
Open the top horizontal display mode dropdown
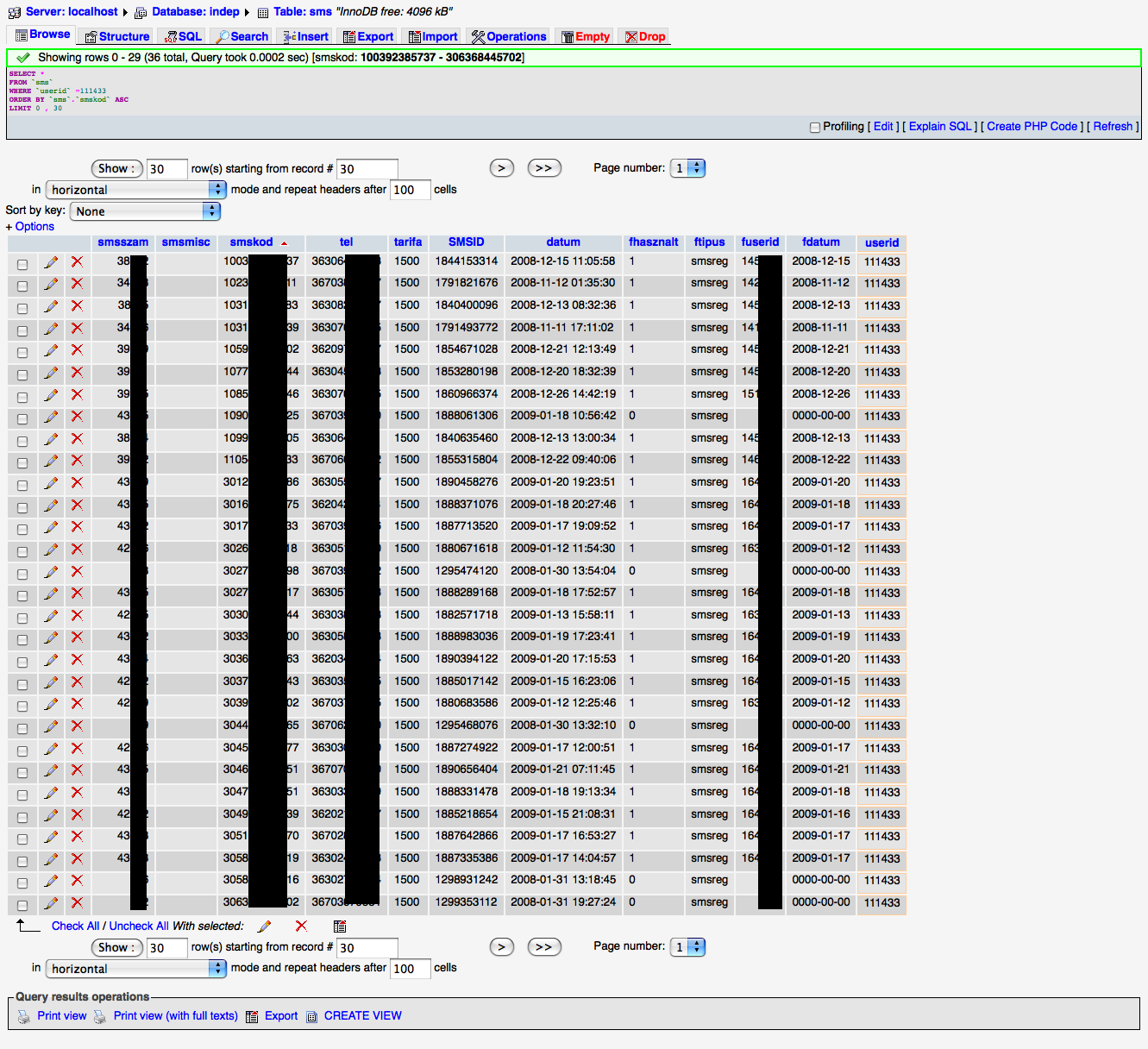point(135,190)
